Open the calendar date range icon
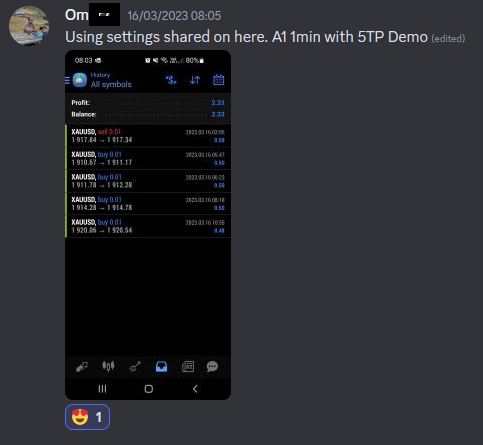The height and width of the screenshot is (445, 483). 219,80
